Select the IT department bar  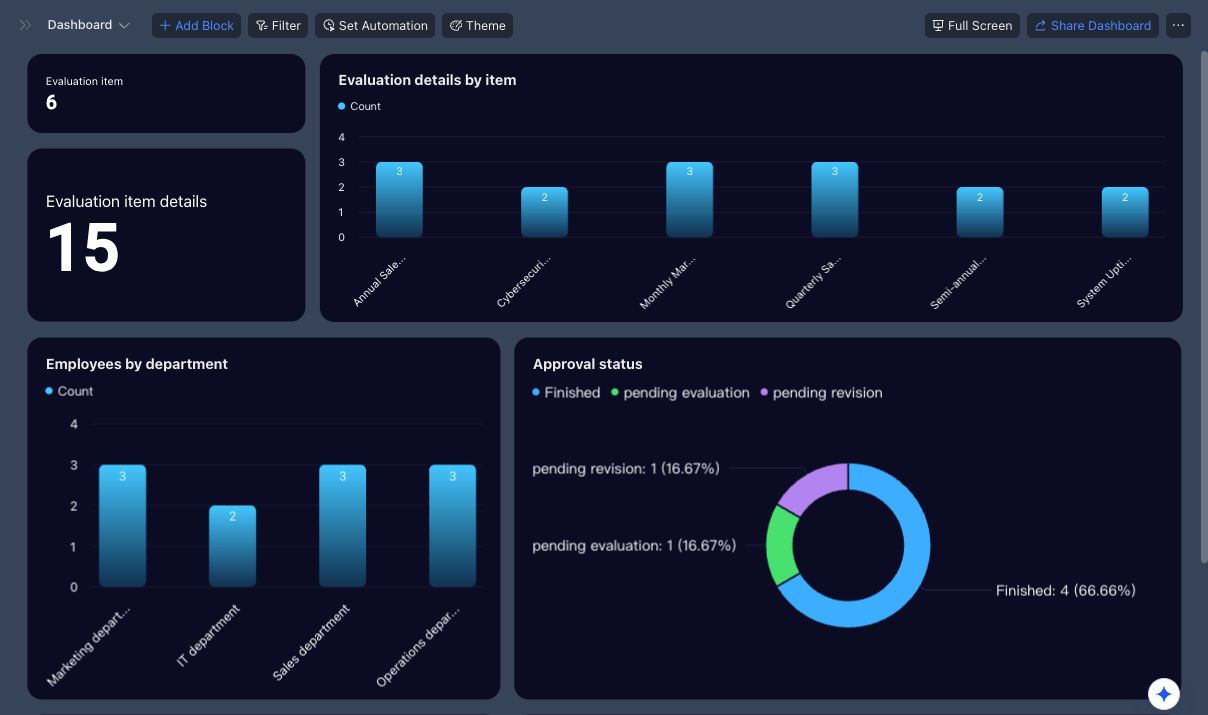(232, 546)
